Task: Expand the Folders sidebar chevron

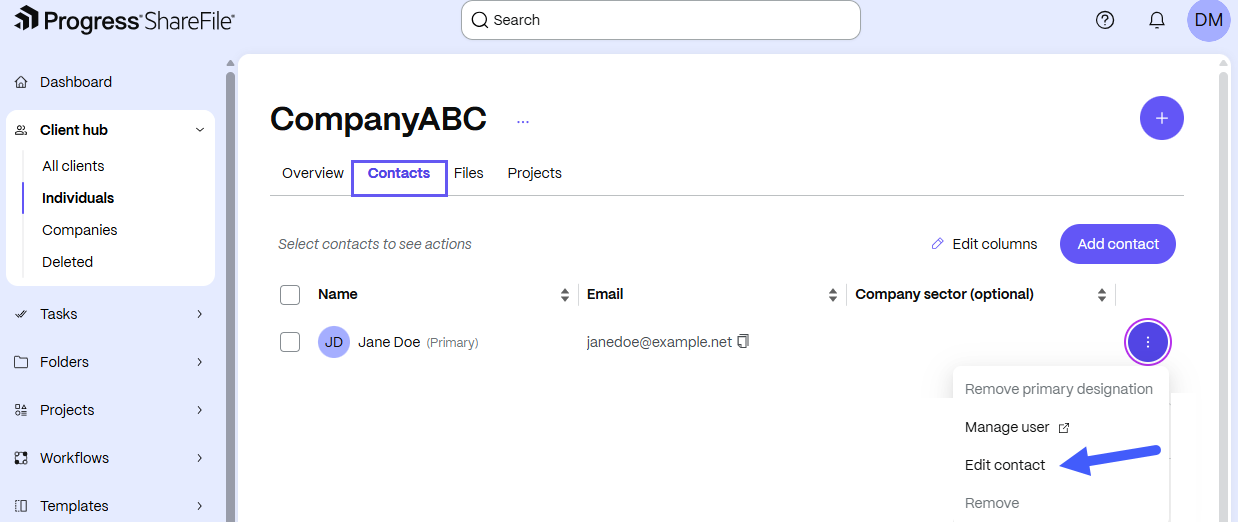Action: click(200, 362)
